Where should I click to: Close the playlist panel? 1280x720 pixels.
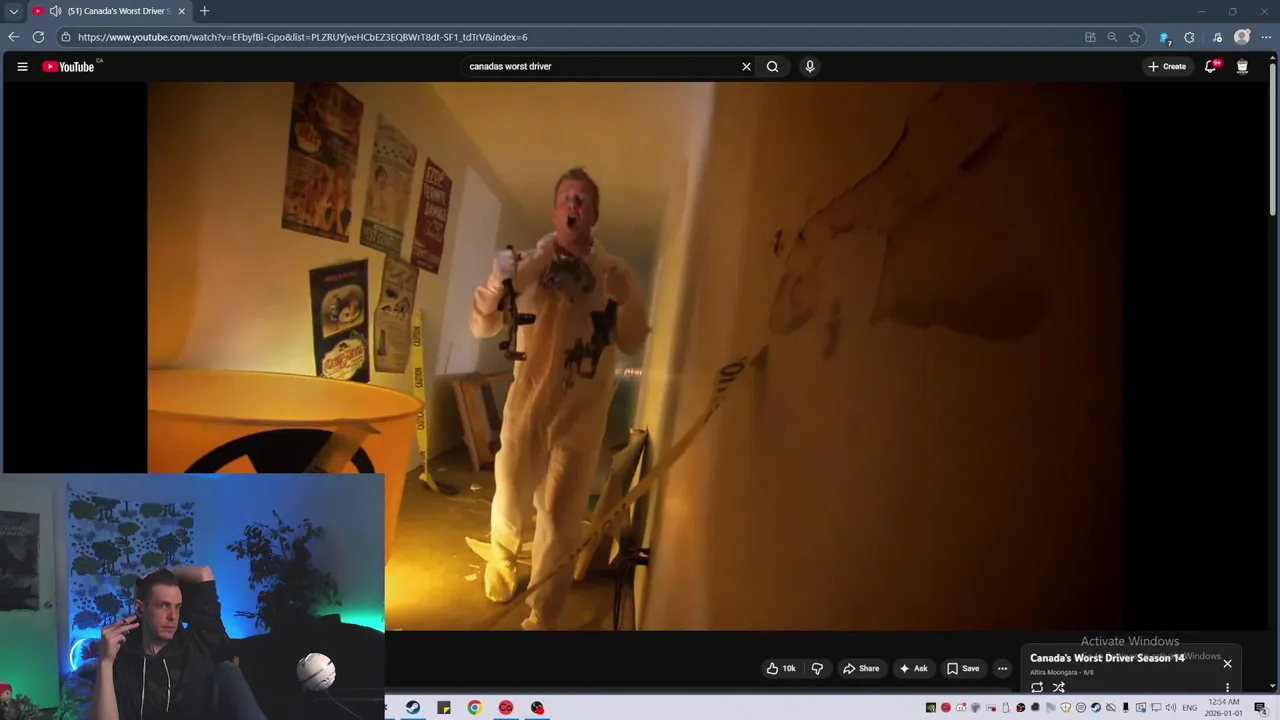click(1227, 663)
